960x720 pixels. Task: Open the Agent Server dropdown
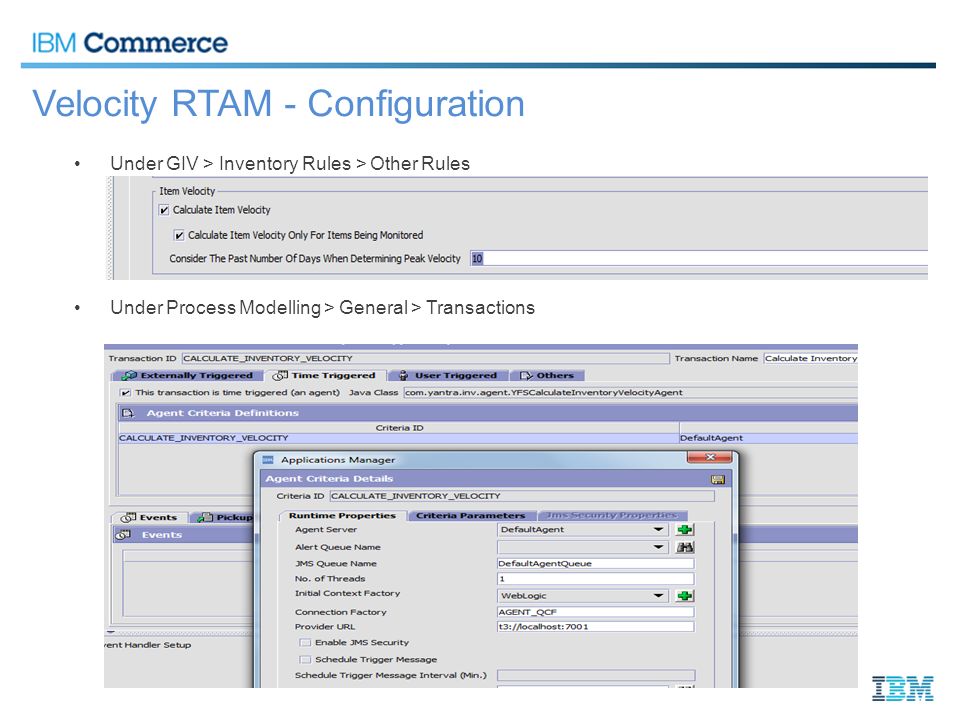click(658, 530)
